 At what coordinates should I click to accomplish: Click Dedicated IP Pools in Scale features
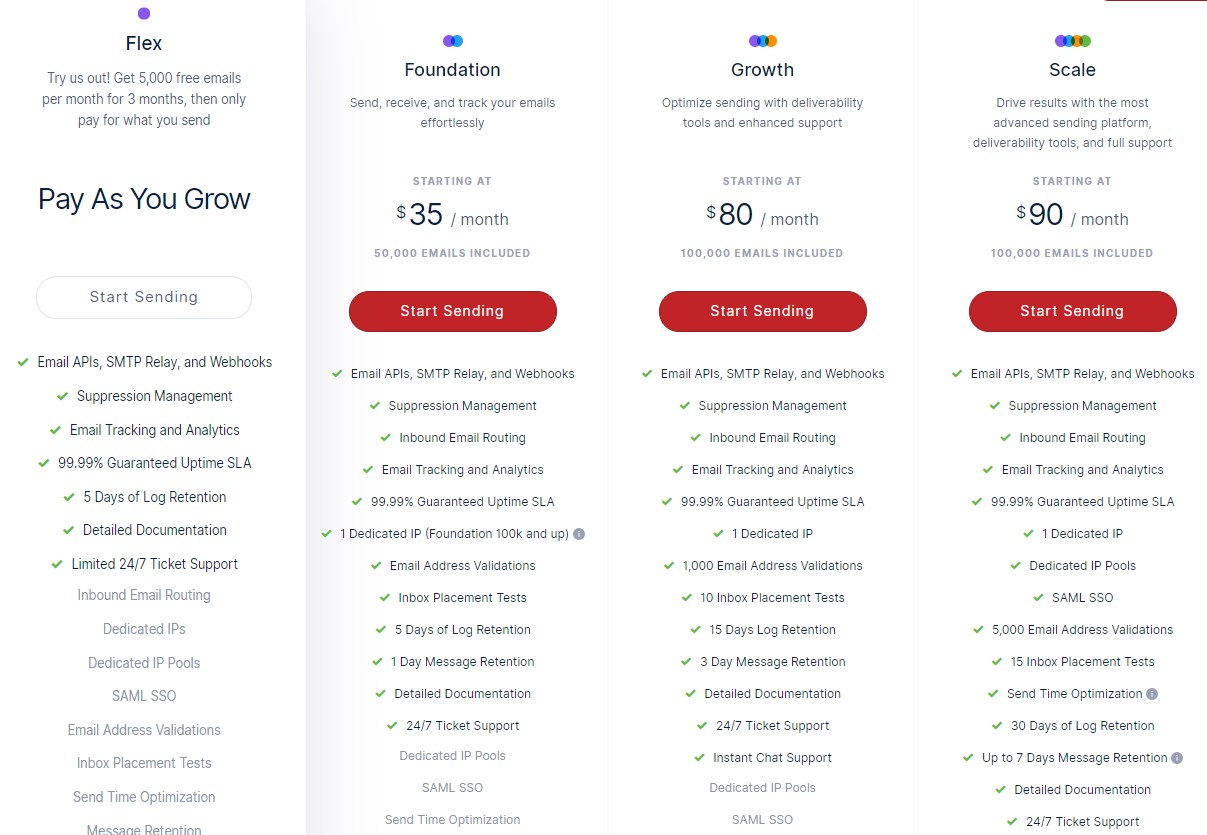point(1082,566)
